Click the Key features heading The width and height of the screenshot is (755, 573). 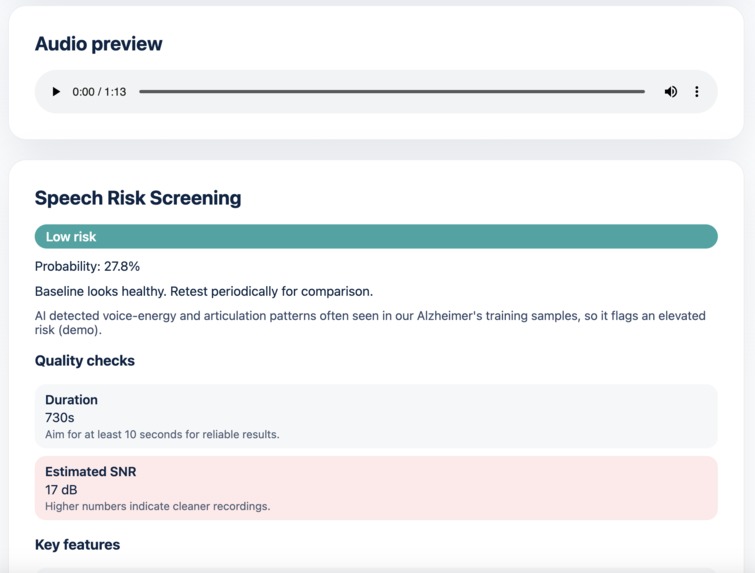(x=78, y=545)
